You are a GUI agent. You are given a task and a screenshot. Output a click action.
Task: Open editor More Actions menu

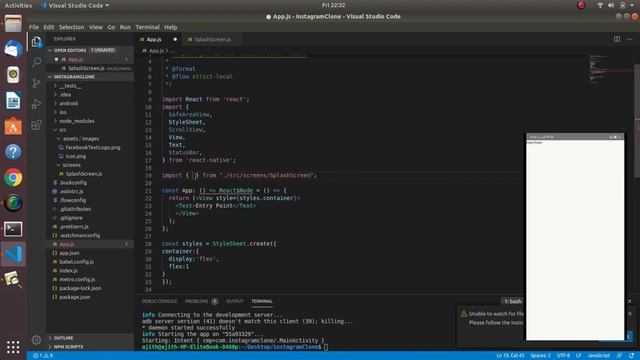pyautogui.click(x=629, y=39)
